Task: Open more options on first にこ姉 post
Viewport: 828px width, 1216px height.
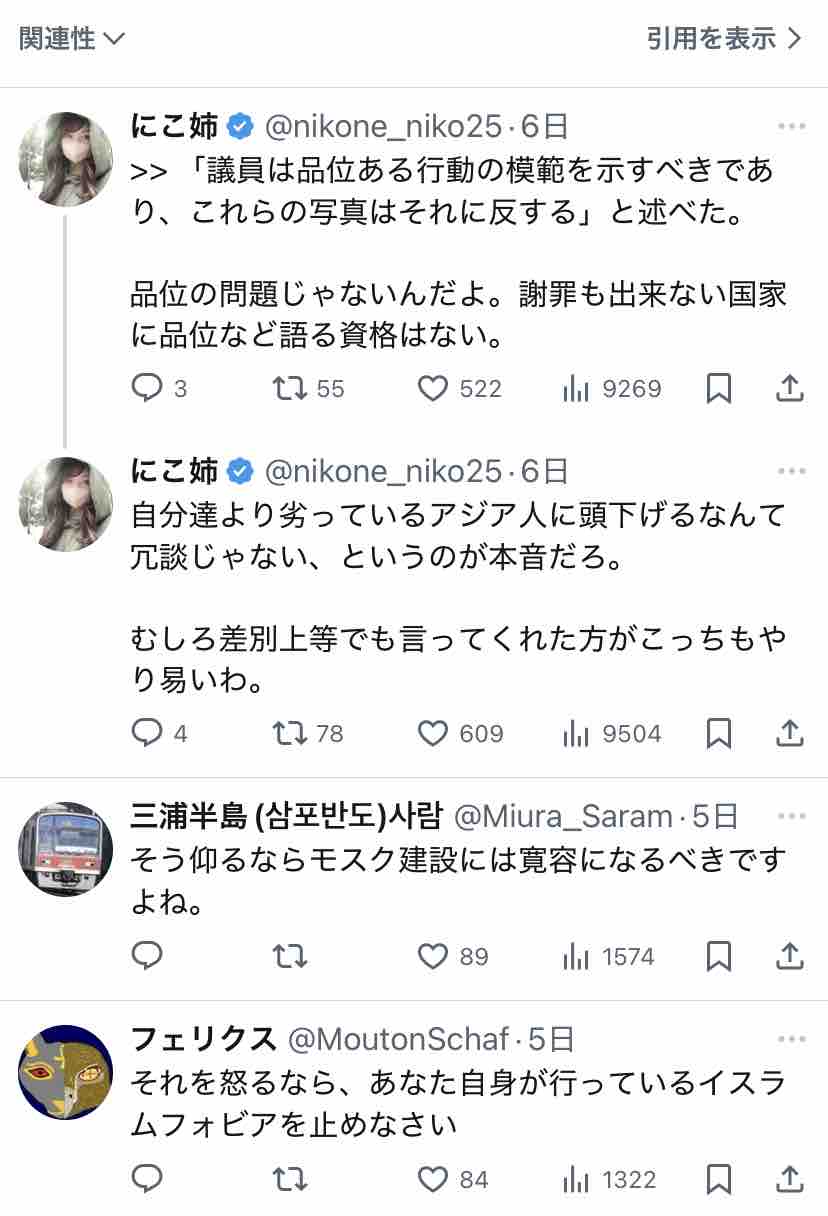Action: (791, 127)
